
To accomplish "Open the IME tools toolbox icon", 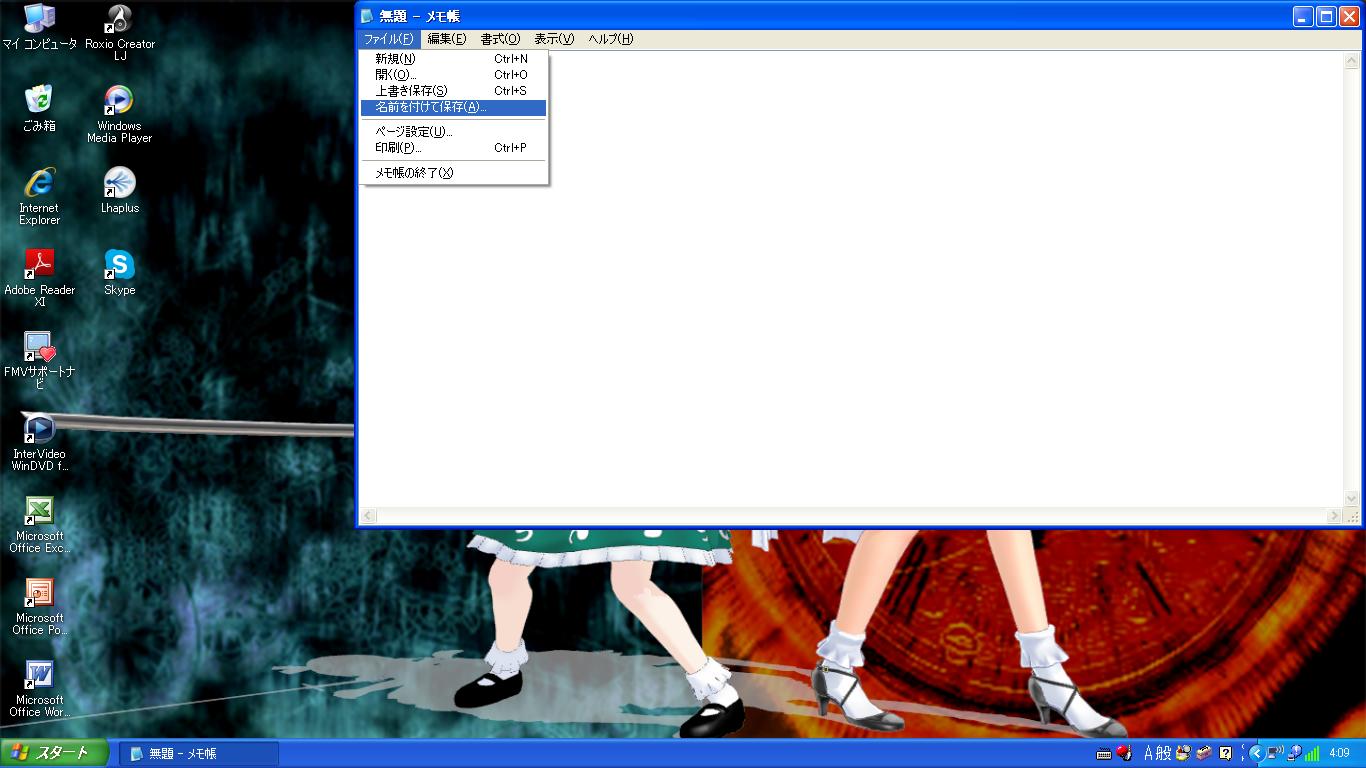I will pyautogui.click(x=1204, y=753).
